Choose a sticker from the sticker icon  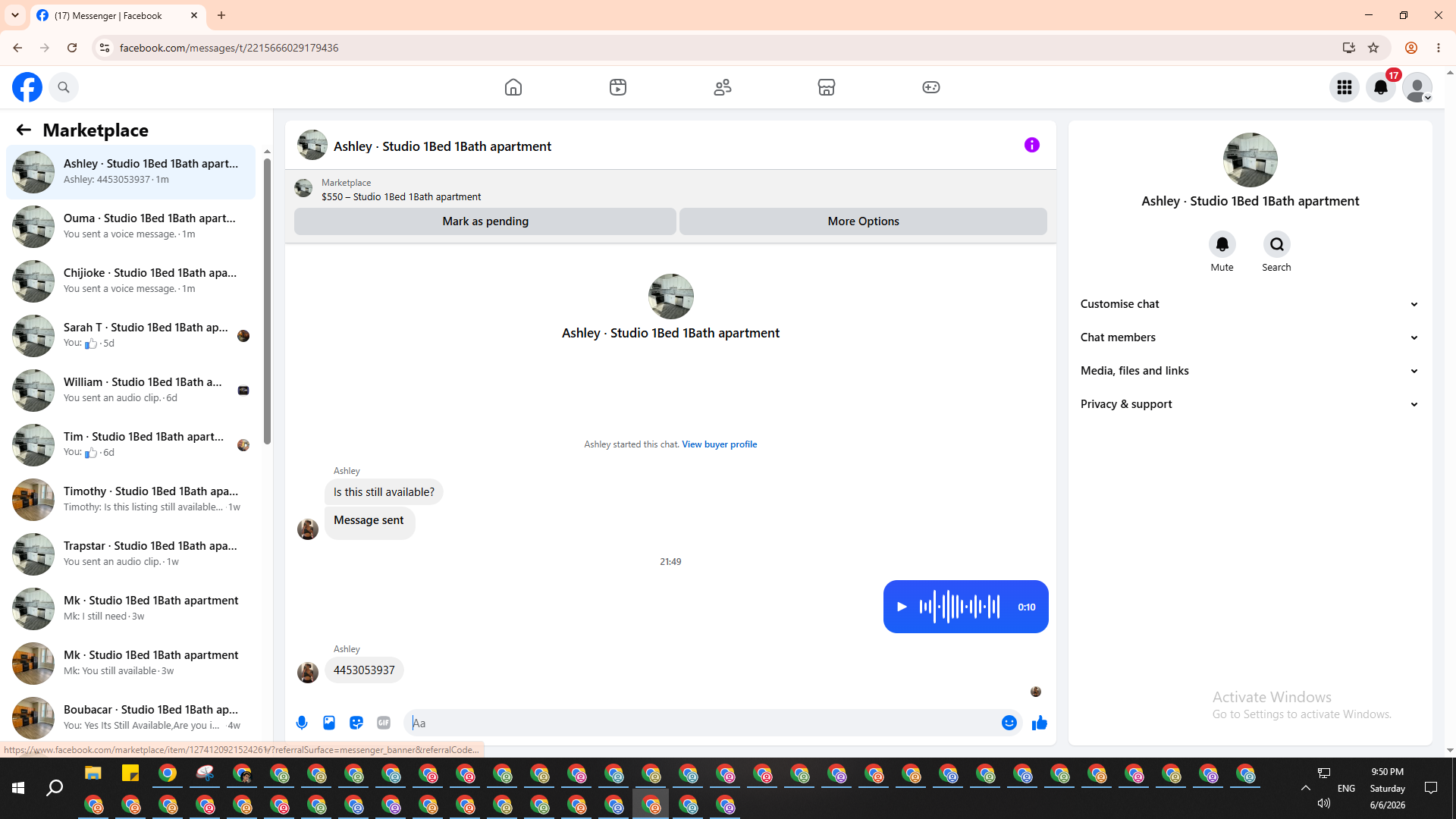click(x=356, y=723)
